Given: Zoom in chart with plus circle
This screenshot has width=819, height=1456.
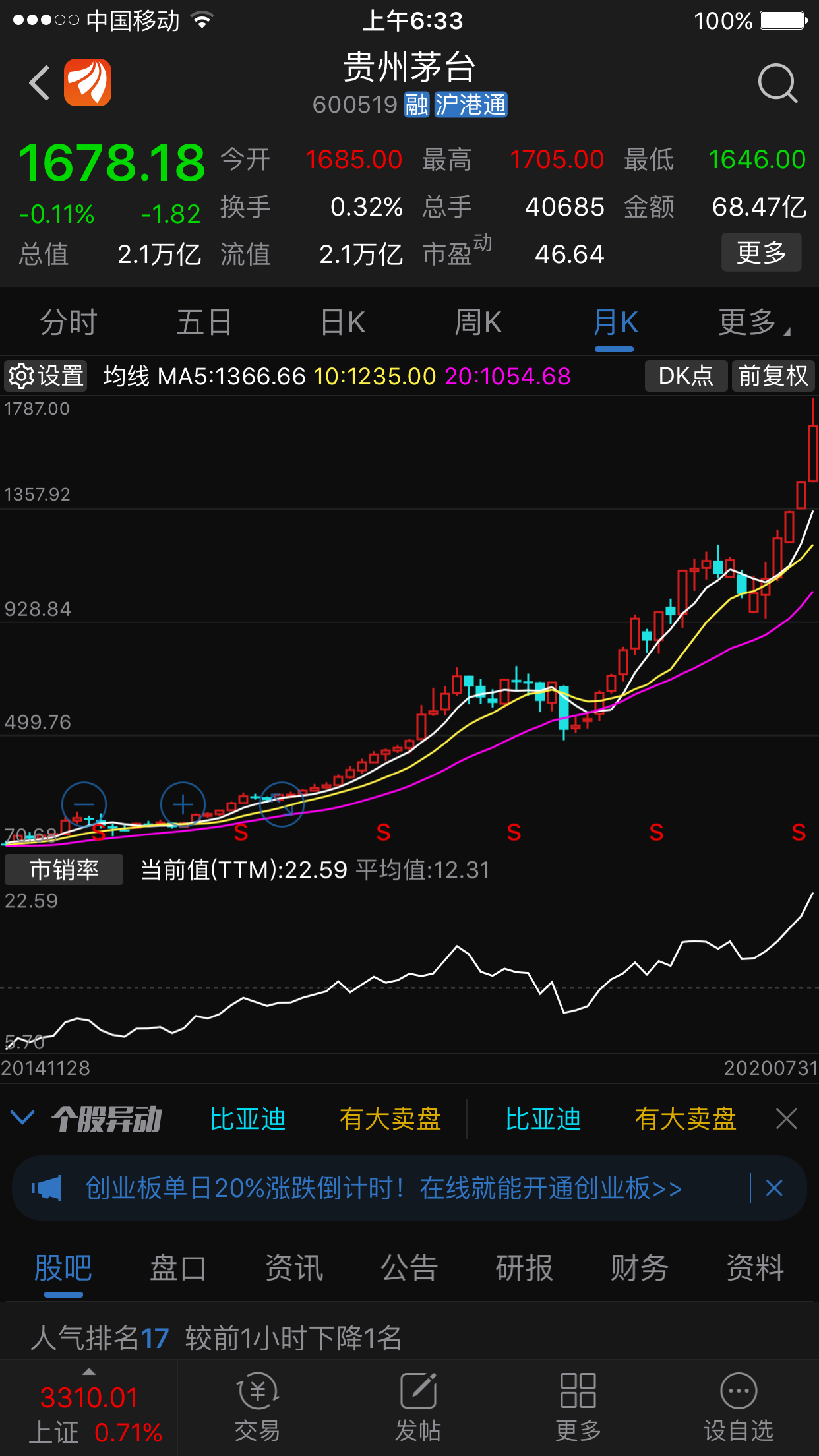Looking at the screenshot, I should 183,804.
